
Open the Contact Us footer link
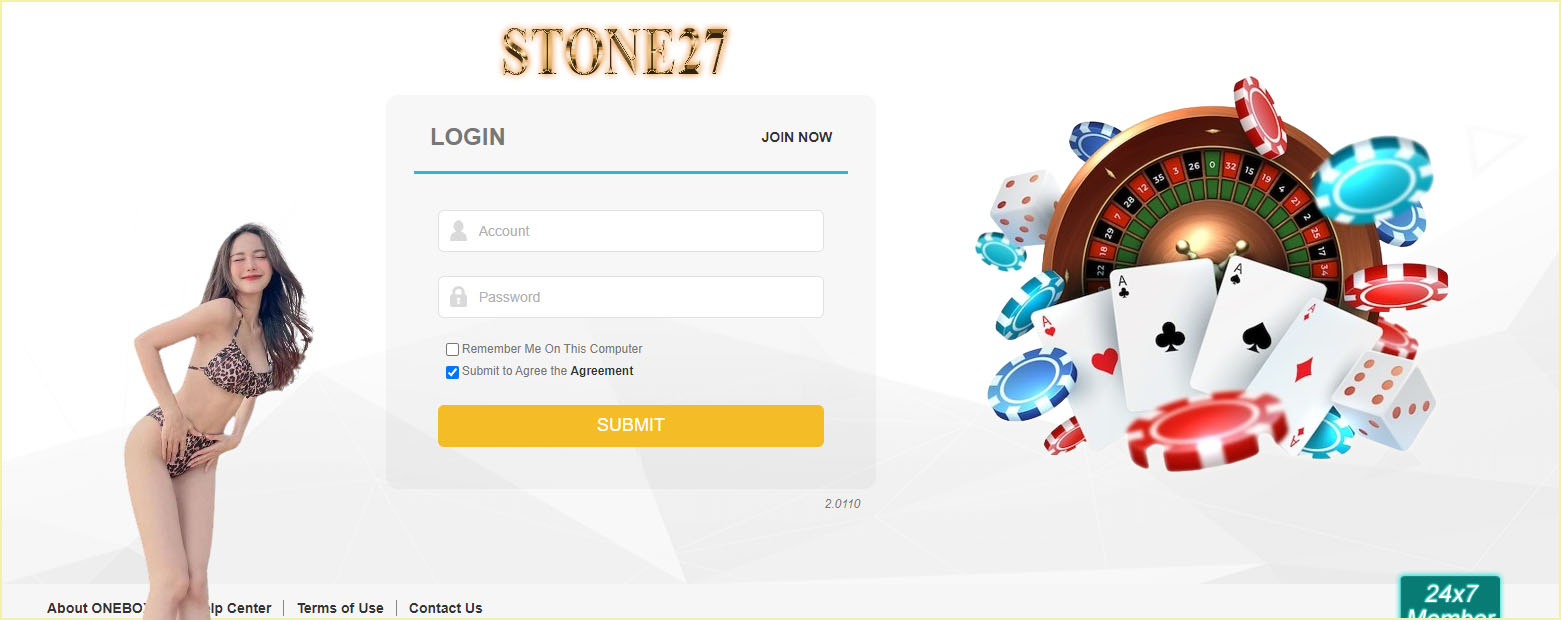click(445, 608)
